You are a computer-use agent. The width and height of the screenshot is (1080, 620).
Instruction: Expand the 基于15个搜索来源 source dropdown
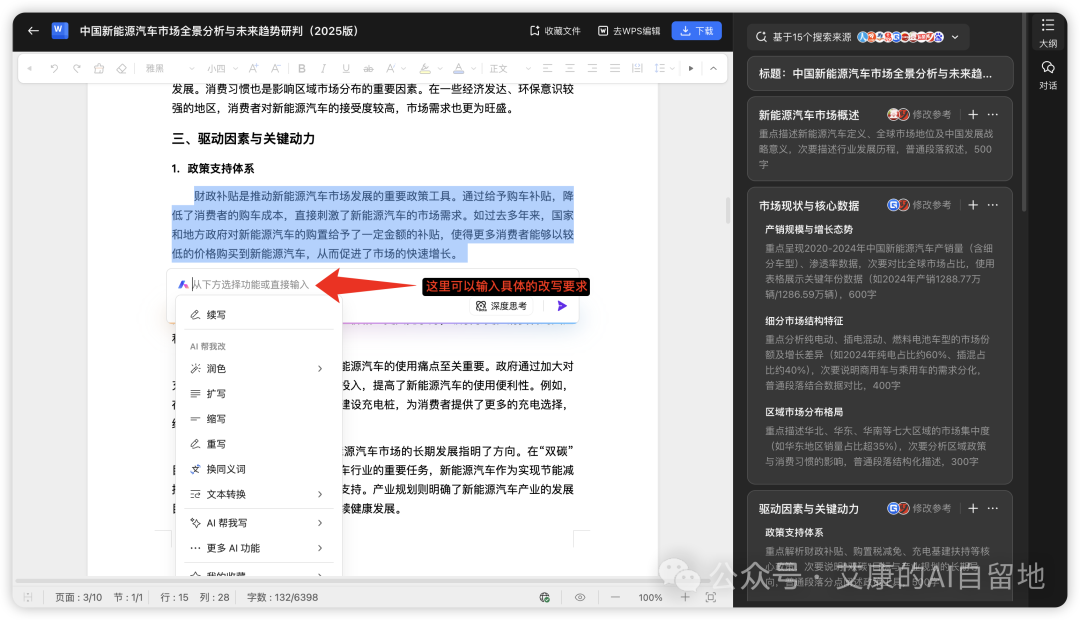coord(955,36)
